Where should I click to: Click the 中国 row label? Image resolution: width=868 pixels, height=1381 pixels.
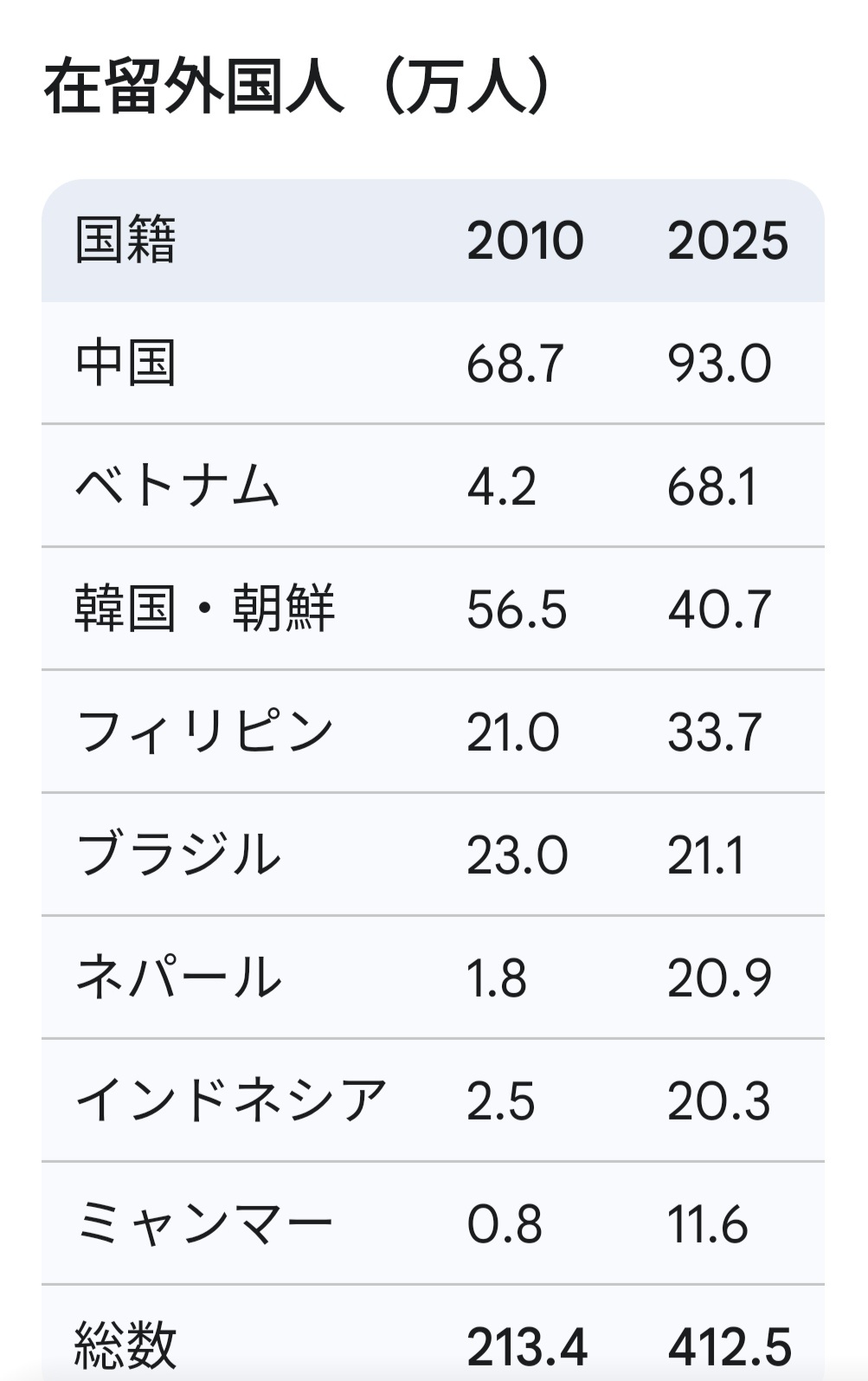tap(125, 363)
